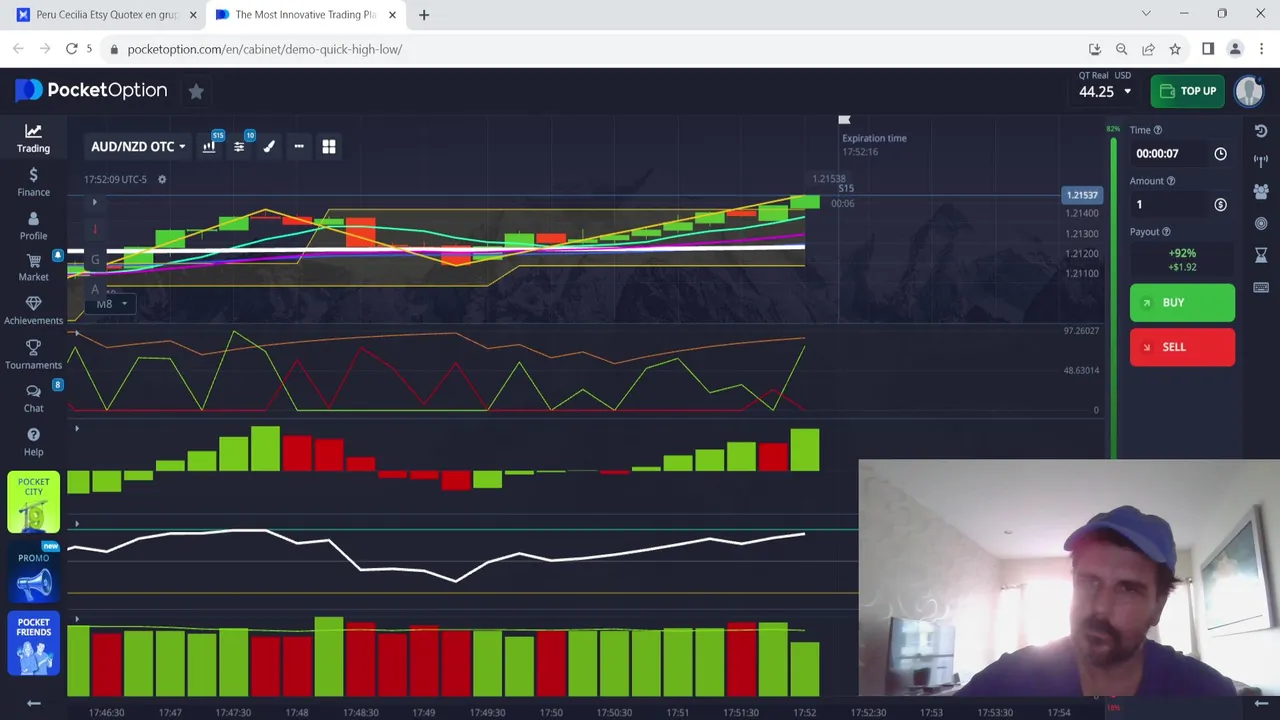The height and width of the screenshot is (720, 1280).
Task: Expand the white line indicator arrow
Action: click(77, 524)
